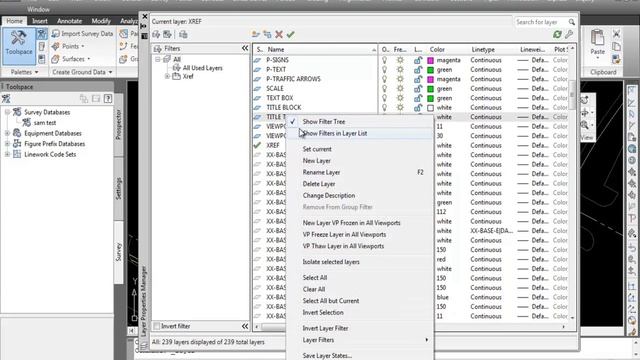This screenshot has width=640, height=360.
Task: Click New Layer VP Frozen toolbar icon
Action: tap(267, 35)
